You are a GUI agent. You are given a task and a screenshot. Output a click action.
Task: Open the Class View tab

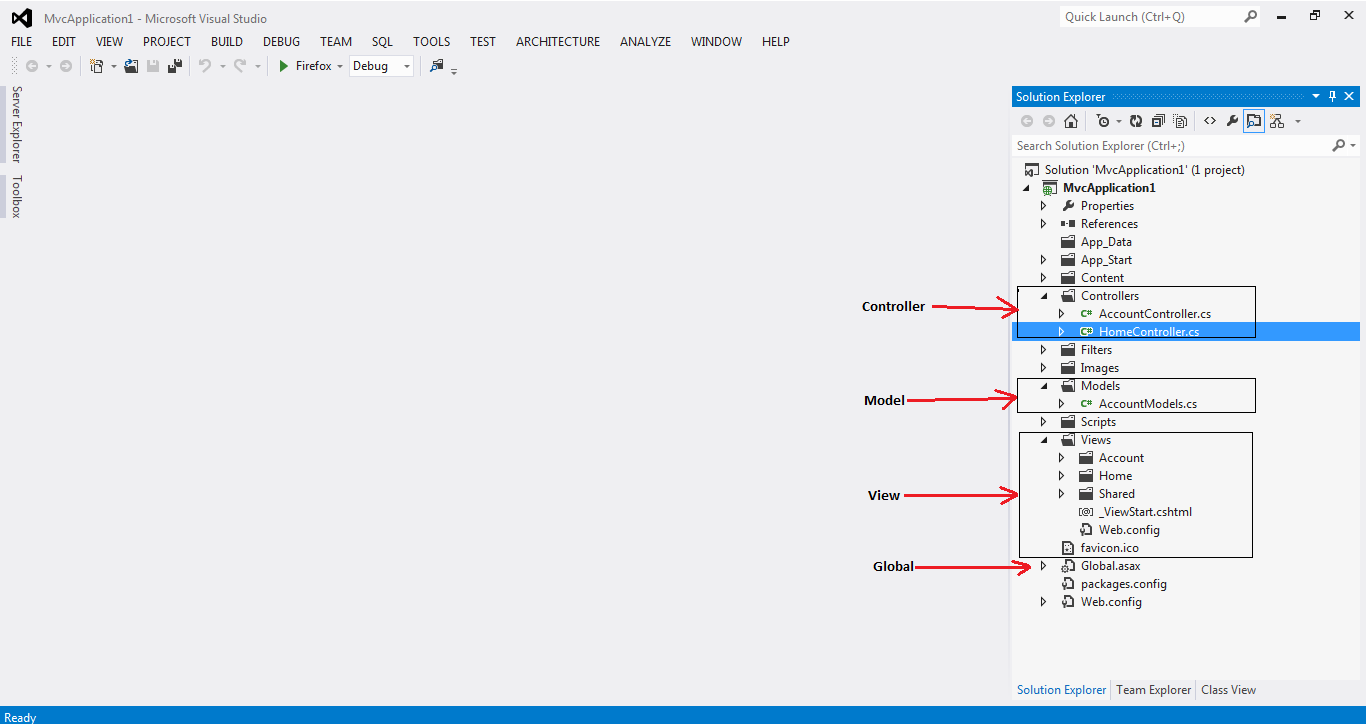click(1227, 689)
